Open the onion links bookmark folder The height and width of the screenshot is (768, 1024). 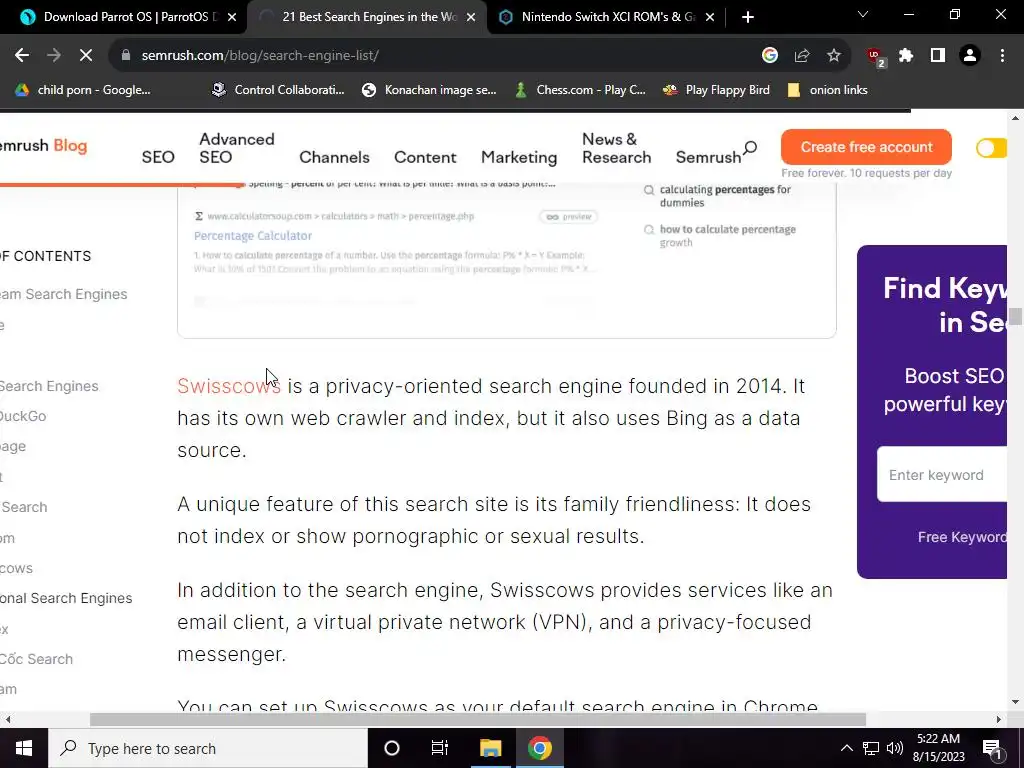point(827,90)
